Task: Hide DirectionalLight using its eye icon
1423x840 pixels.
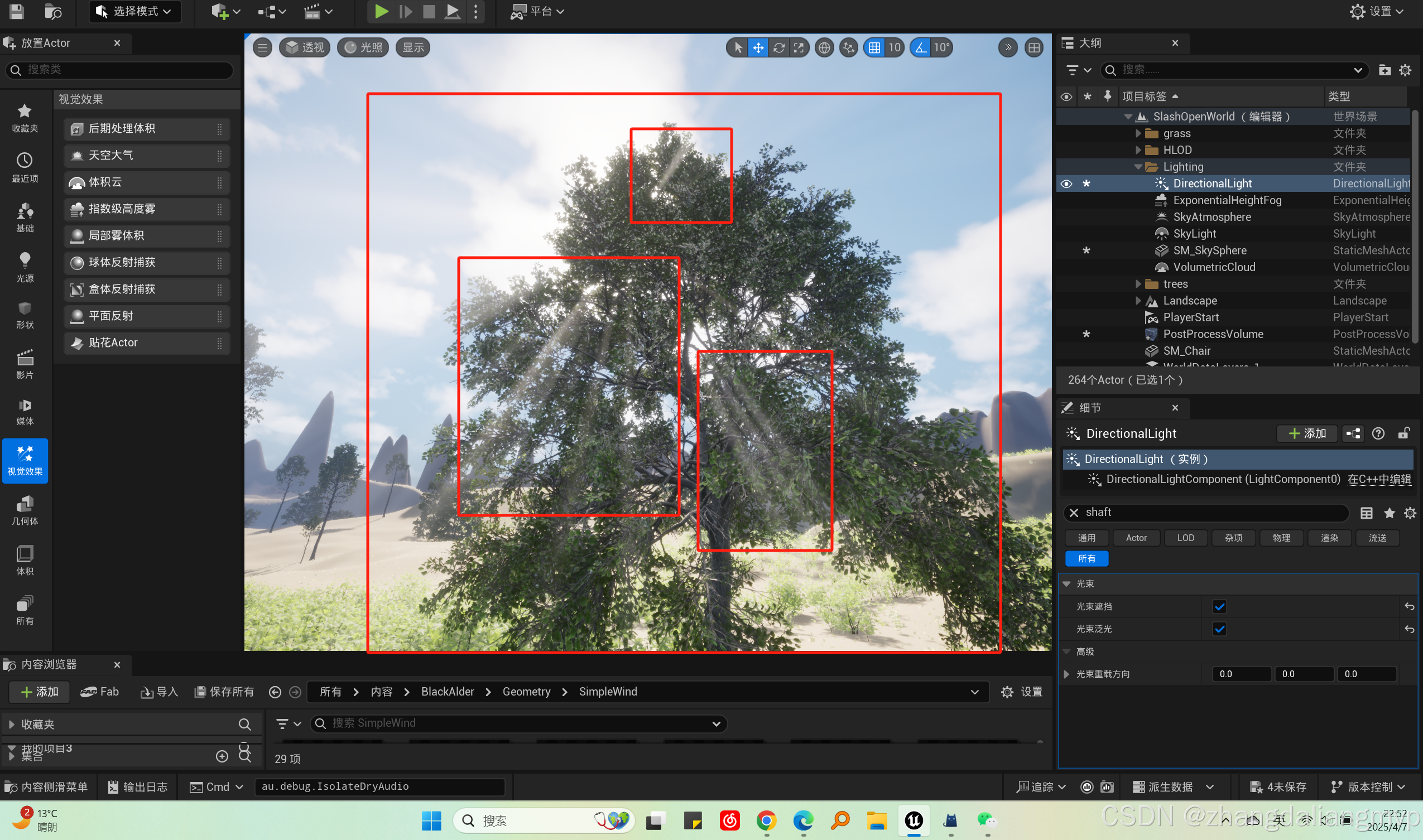Action: pos(1066,184)
